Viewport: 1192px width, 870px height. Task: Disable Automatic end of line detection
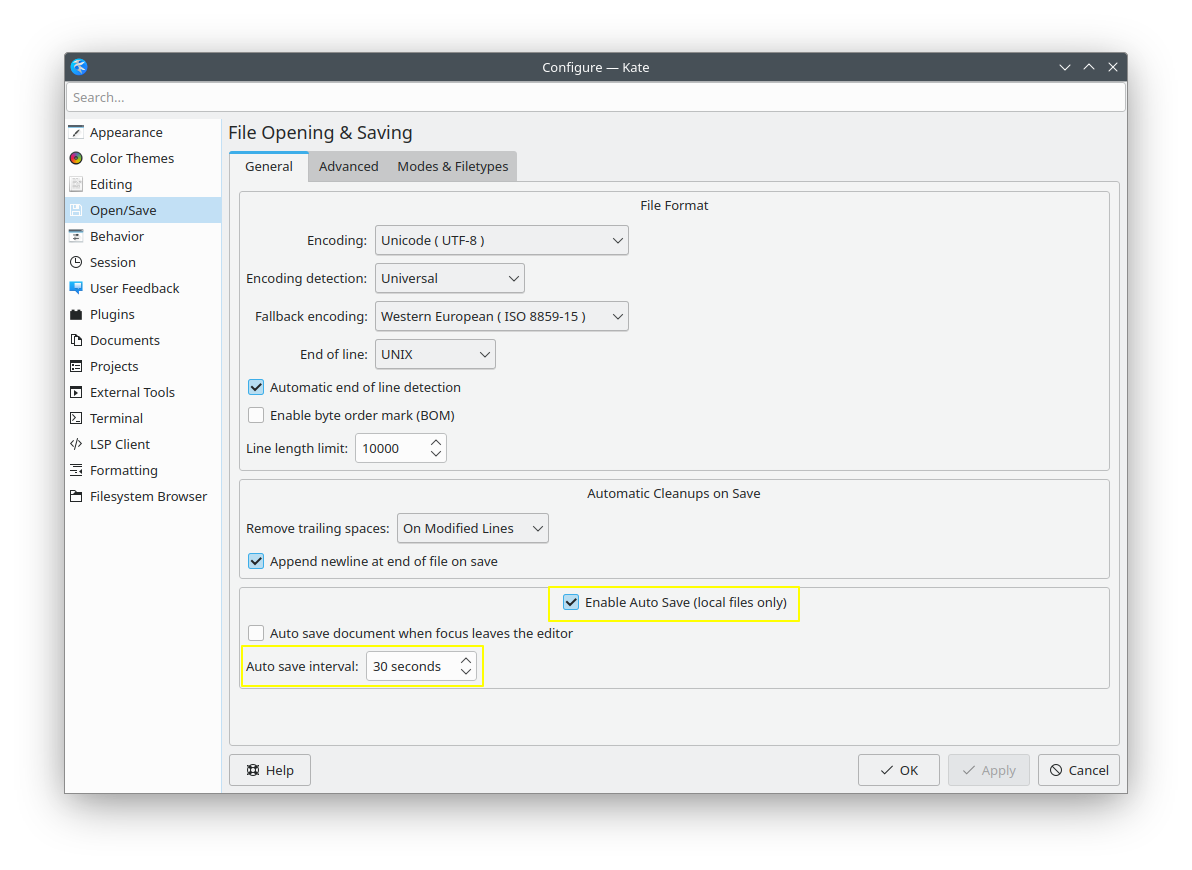(x=256, y=387)
